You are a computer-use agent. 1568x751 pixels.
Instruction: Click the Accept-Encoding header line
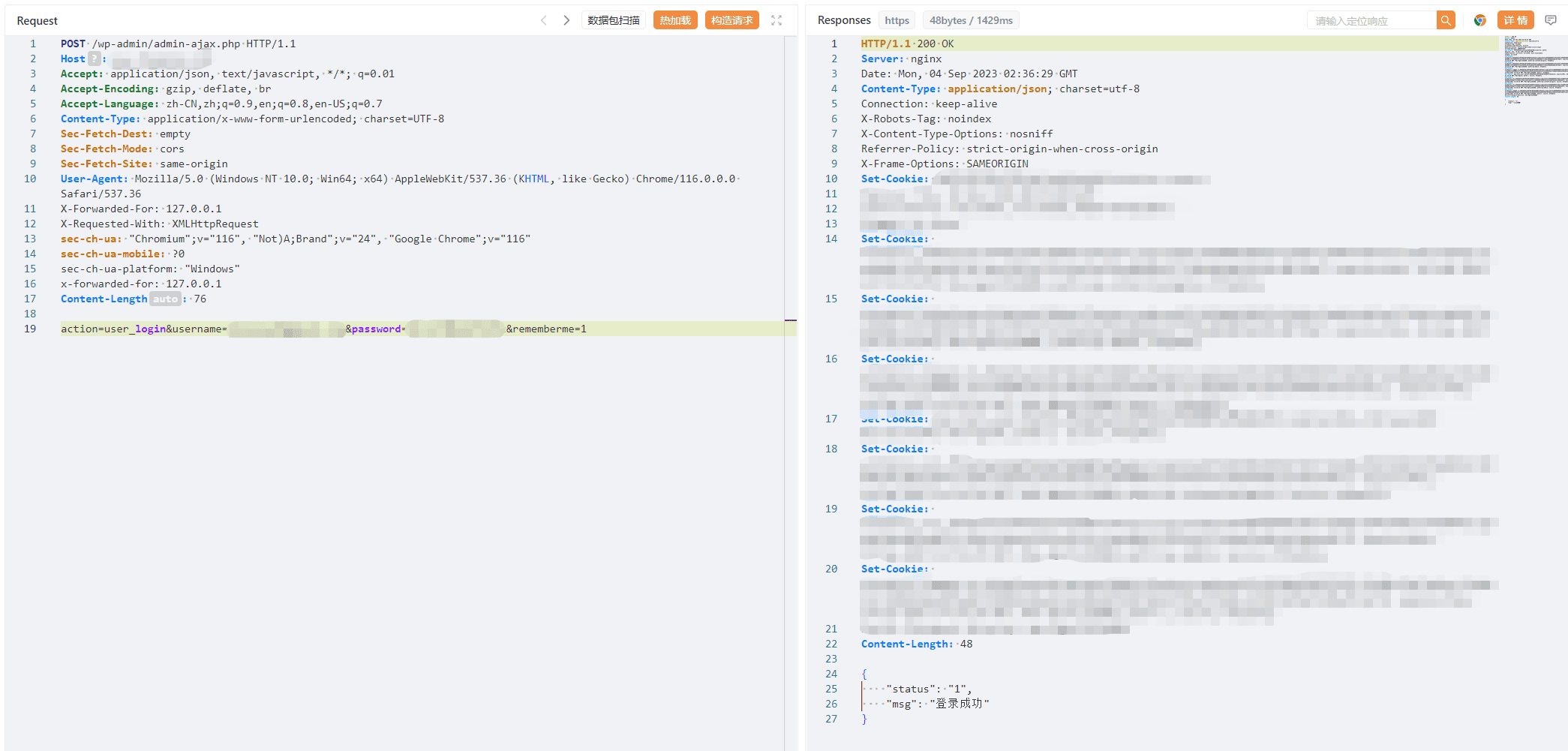click(x=166, y=89)
